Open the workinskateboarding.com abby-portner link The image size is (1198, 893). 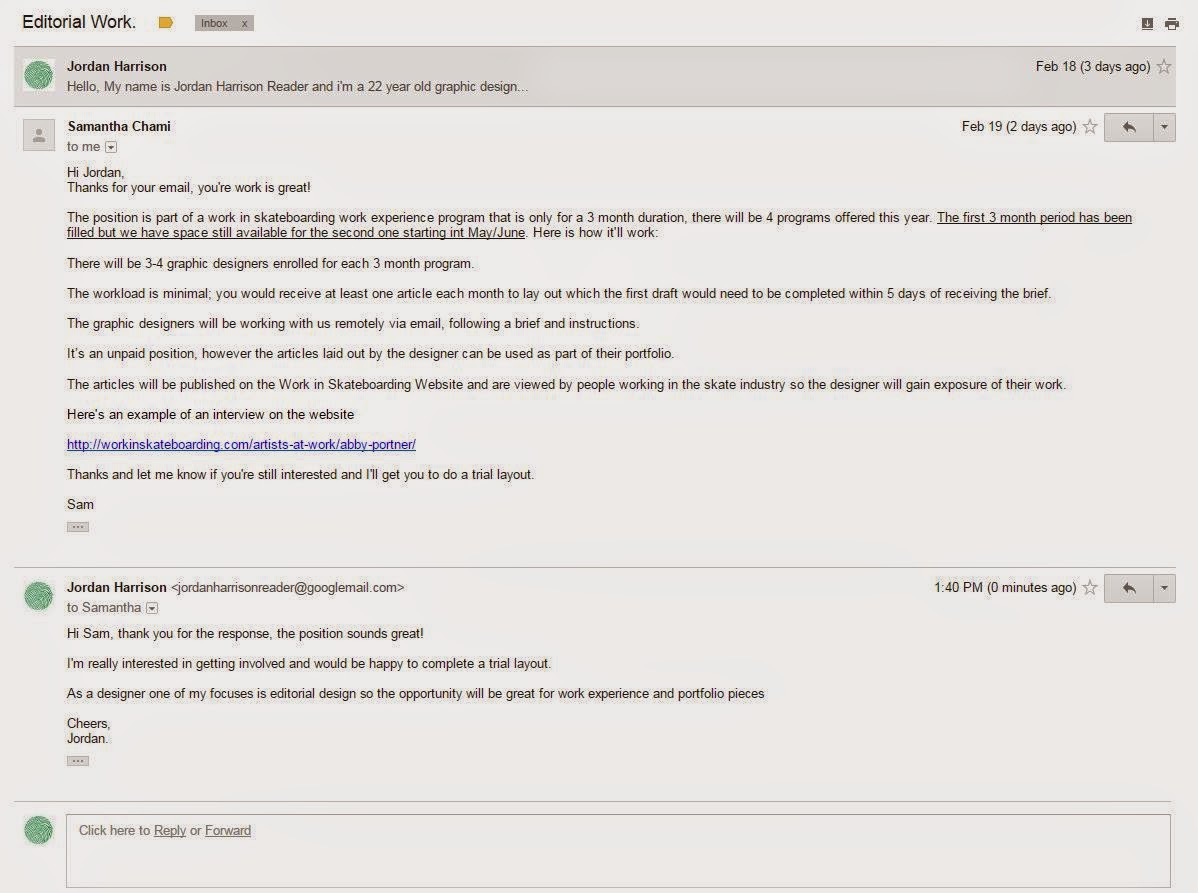coord(241,445)
